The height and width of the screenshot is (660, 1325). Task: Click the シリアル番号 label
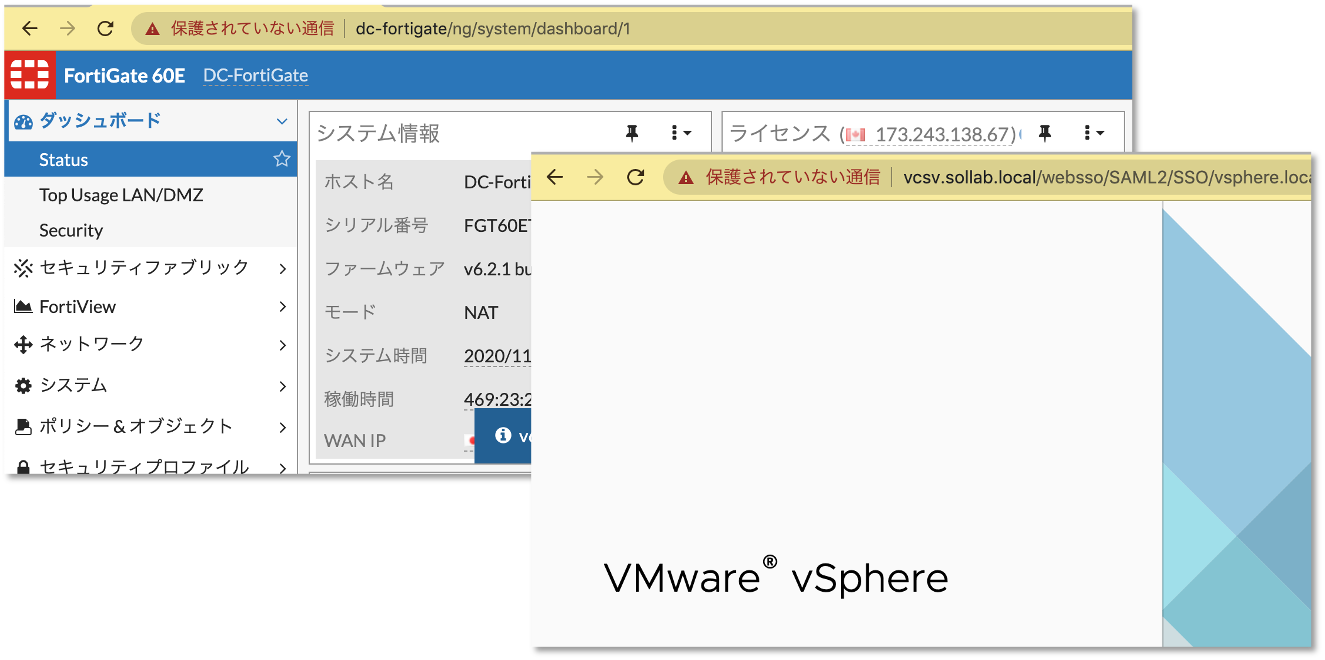(x=376, y=225)
